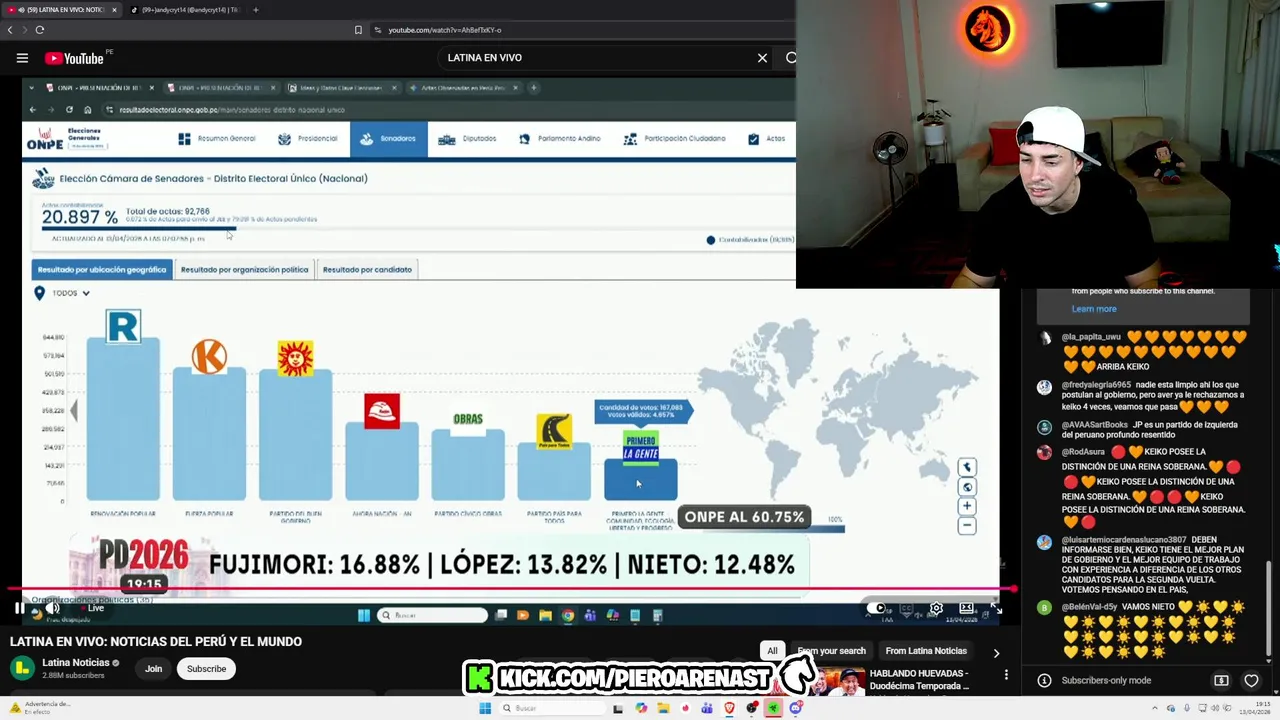Select Presidencial tab in streamed ONPE page
The width and height of the screenshot is (1280, 720).
pos(308,139)
